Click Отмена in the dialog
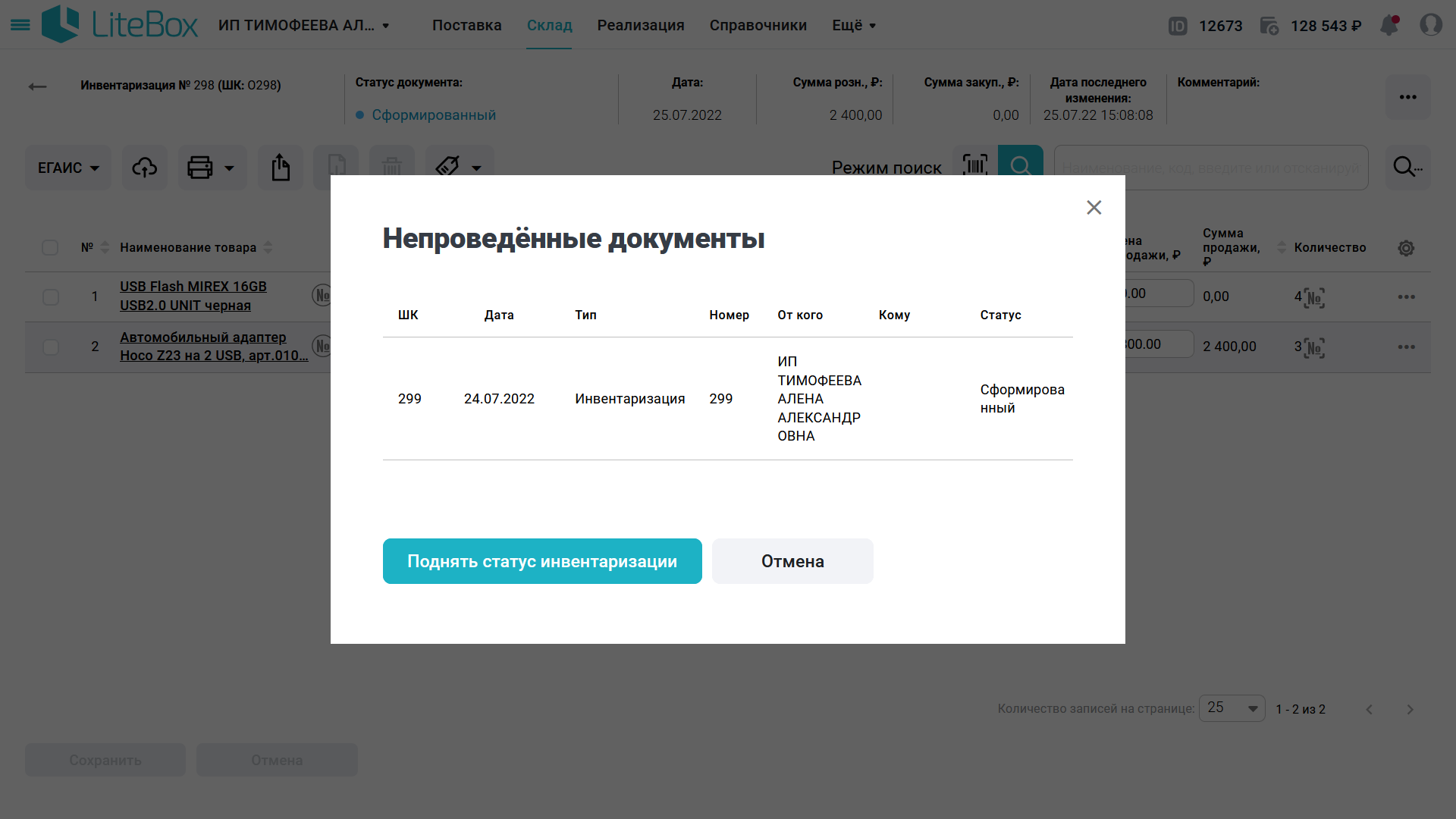1456x819 pixels. click(x=792, y=561)
